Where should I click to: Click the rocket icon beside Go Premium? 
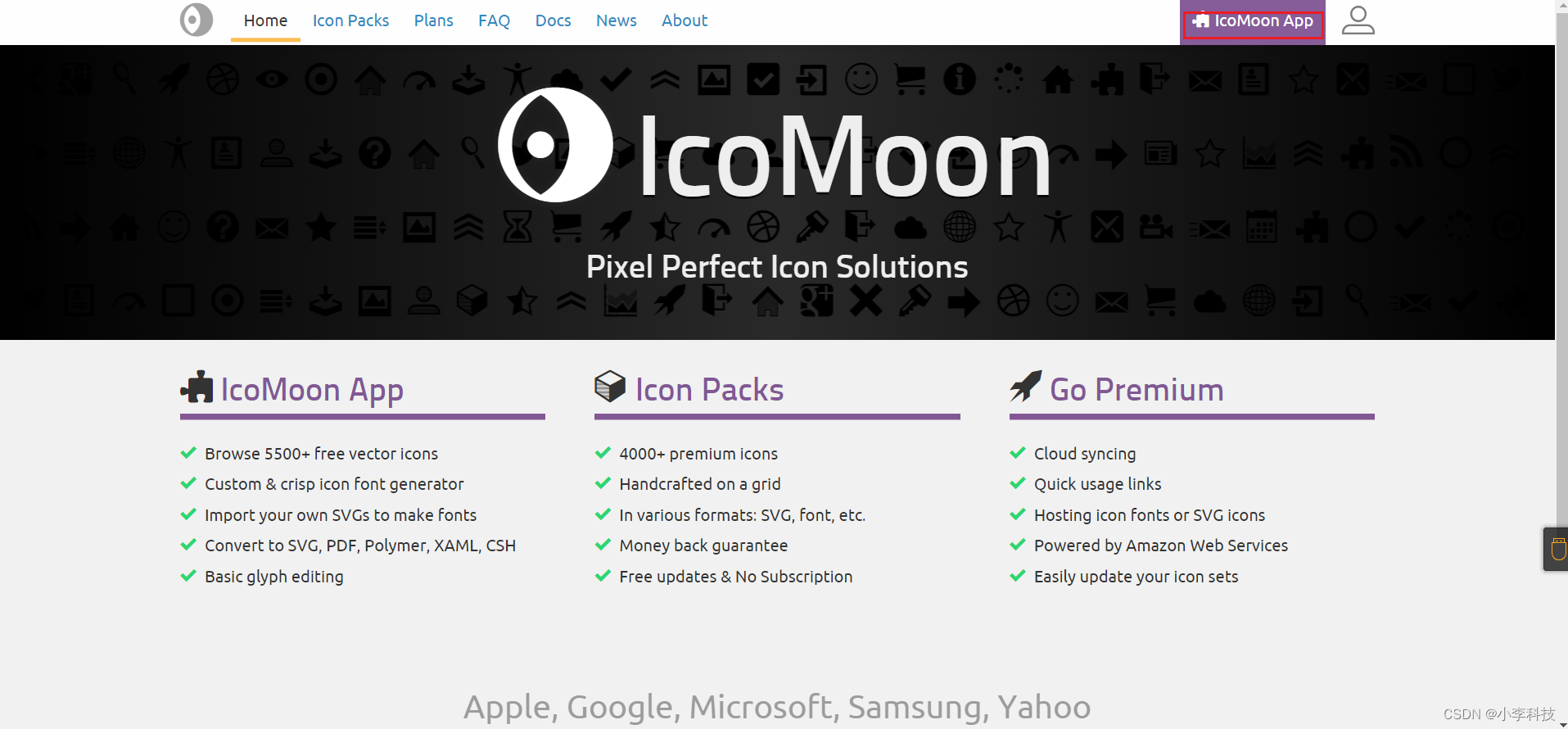tap(1025, 386)
